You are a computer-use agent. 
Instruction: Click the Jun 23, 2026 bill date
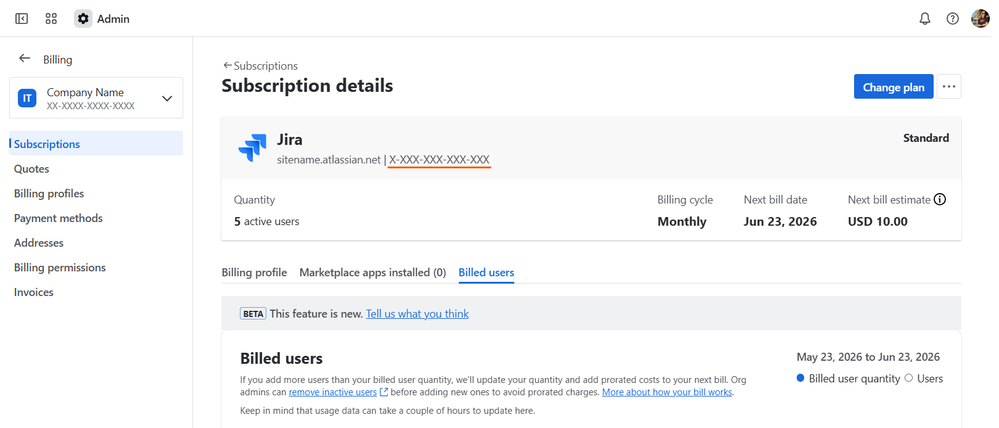coord(780,222)
